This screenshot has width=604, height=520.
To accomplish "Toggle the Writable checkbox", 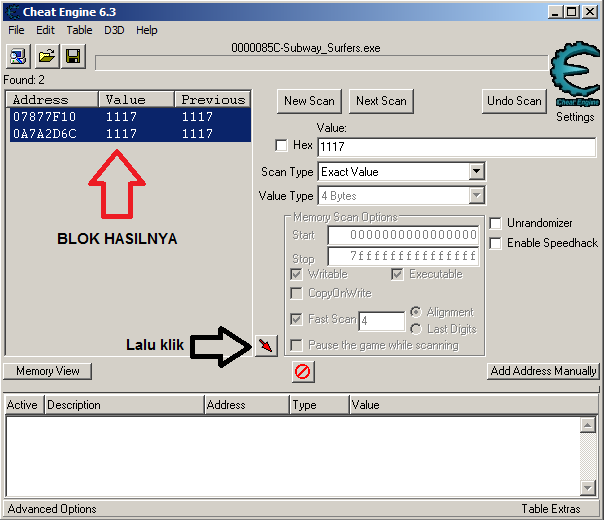I will pos(296,274).
